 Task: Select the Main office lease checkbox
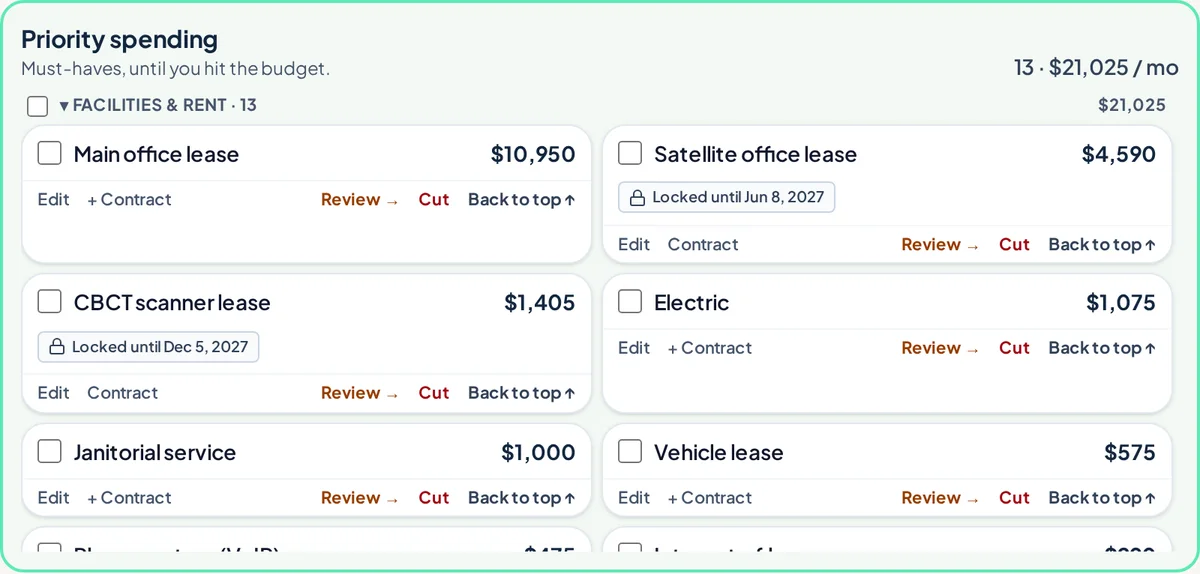50,153
